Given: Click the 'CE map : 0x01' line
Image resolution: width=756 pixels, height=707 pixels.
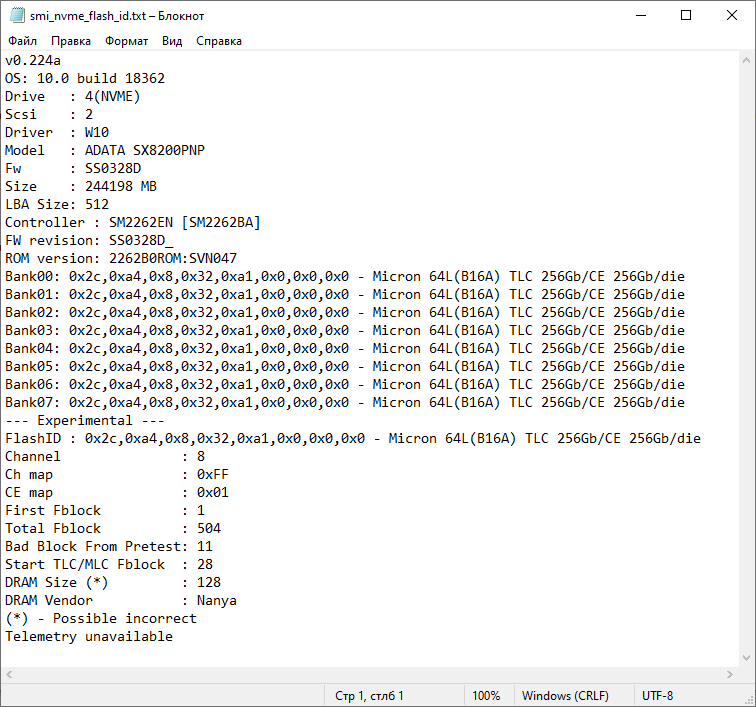Looking at the screenshot, I should click(x=117, y=492).
